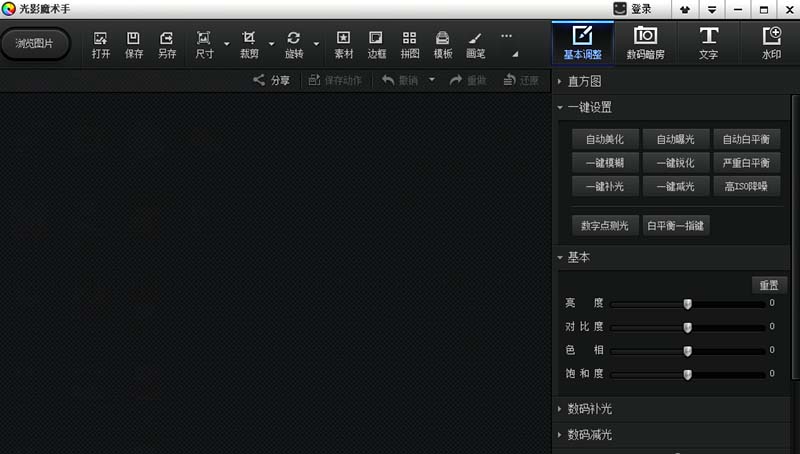Select the 旋转 (Rotate) tool
The height and width of the screenshot is (454, 800).
294,44
